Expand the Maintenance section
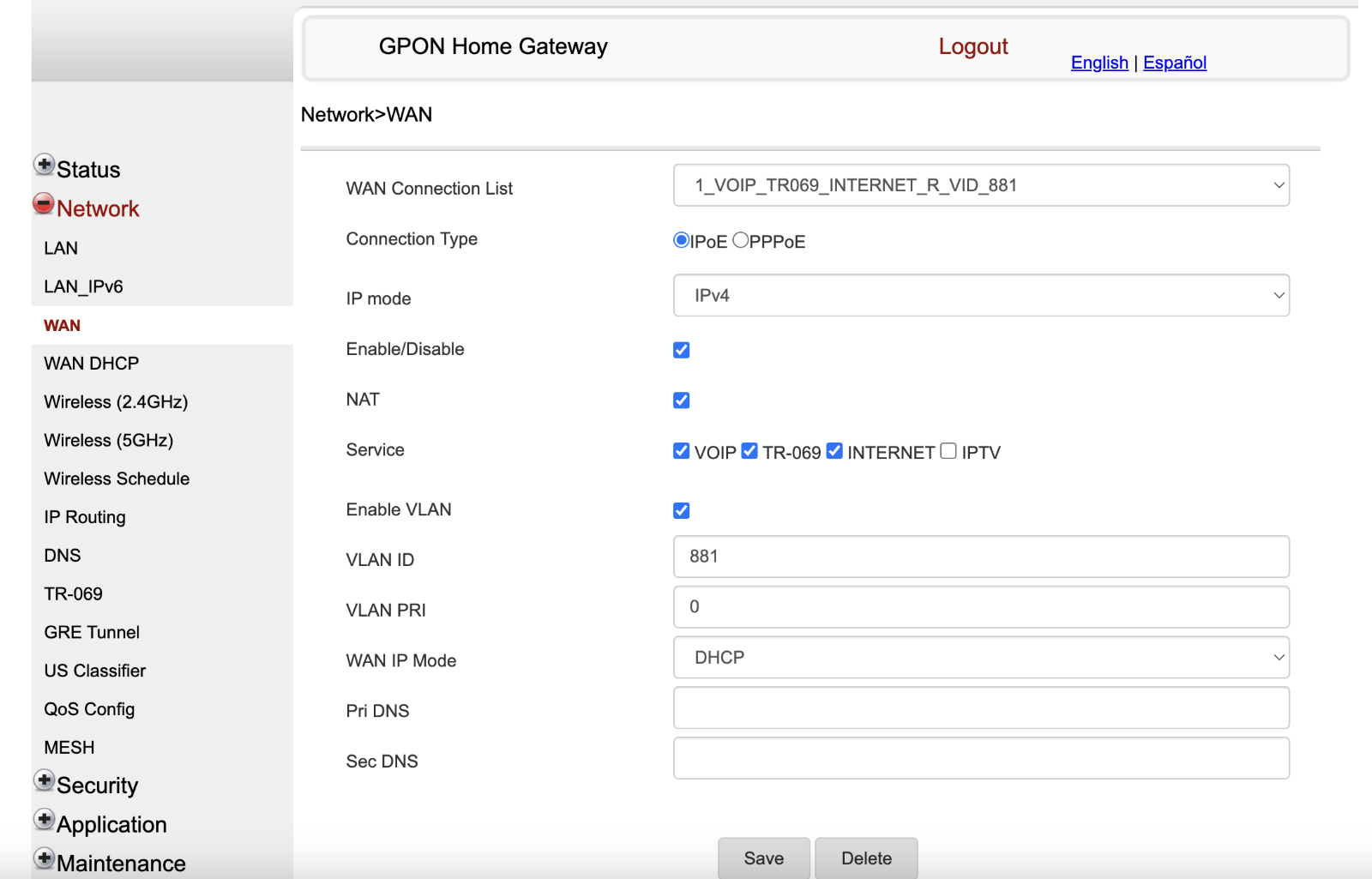The width and height of the screenshot is (1372, 879). click(44, 858)
